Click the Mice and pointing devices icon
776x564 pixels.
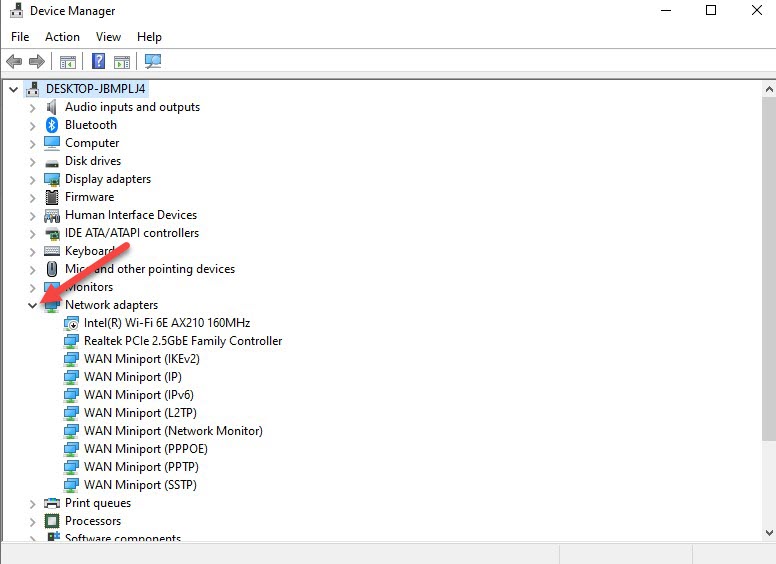(x=51, y=269)
